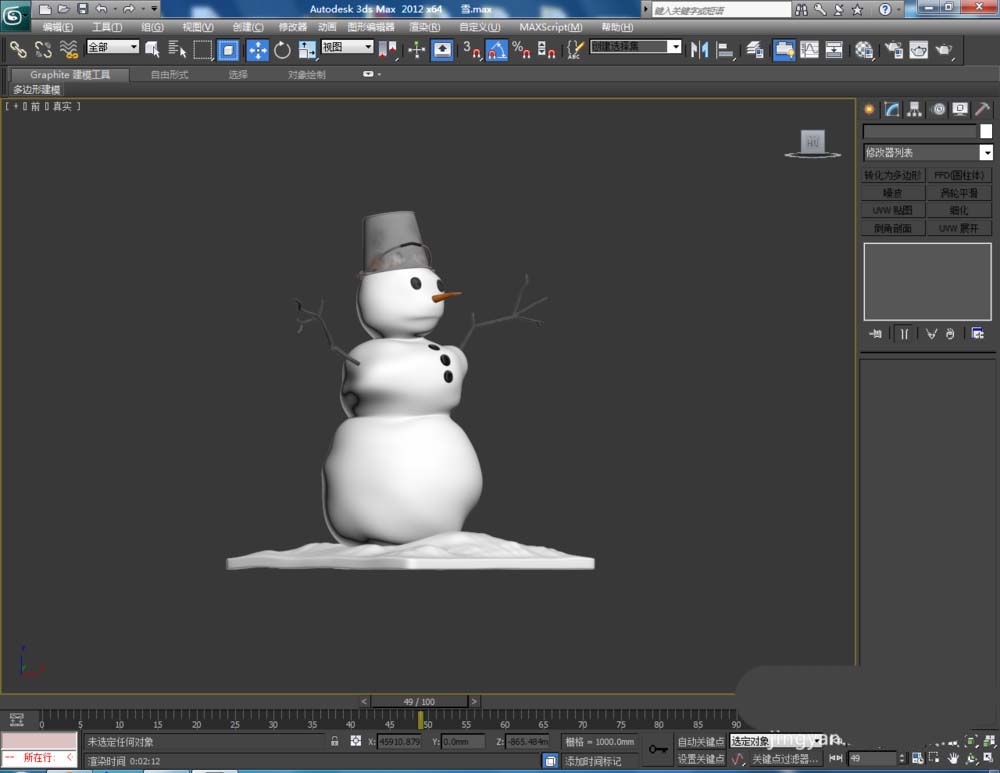This screenshot has height=773, width=1000.
Task: Click the New Scene icon in quick access toolbar
Action: pyautogui.click(x=45, y=9)
